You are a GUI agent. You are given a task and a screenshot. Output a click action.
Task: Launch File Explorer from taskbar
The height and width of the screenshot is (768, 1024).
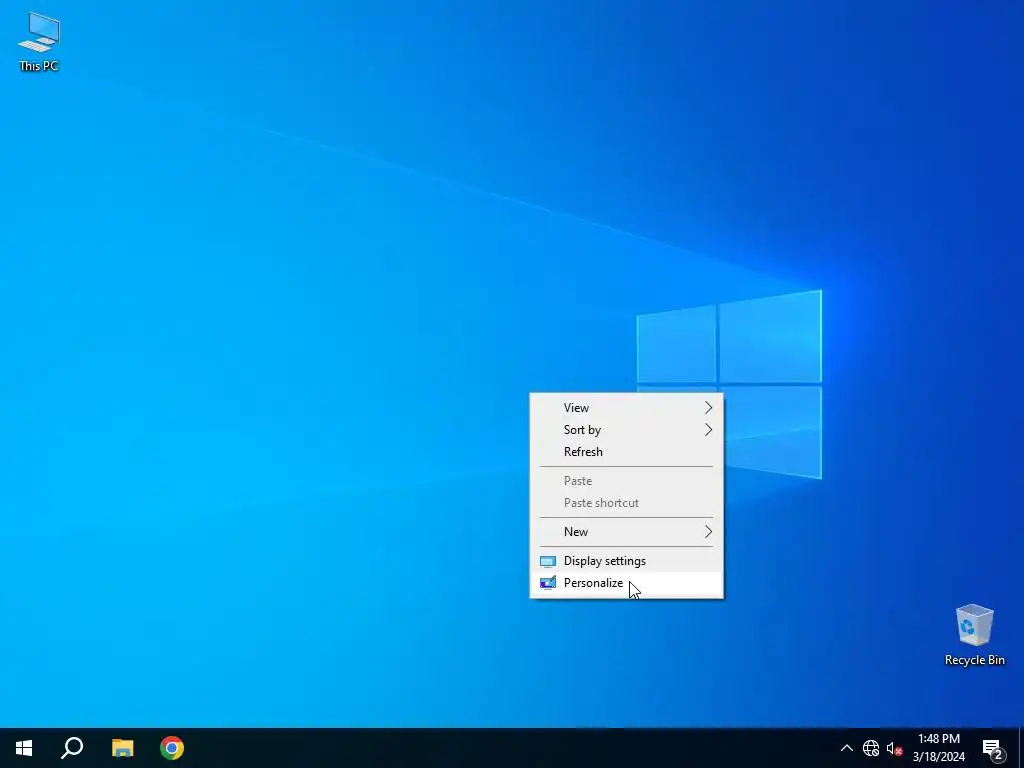pyautogui.click(x=122, y=748)
